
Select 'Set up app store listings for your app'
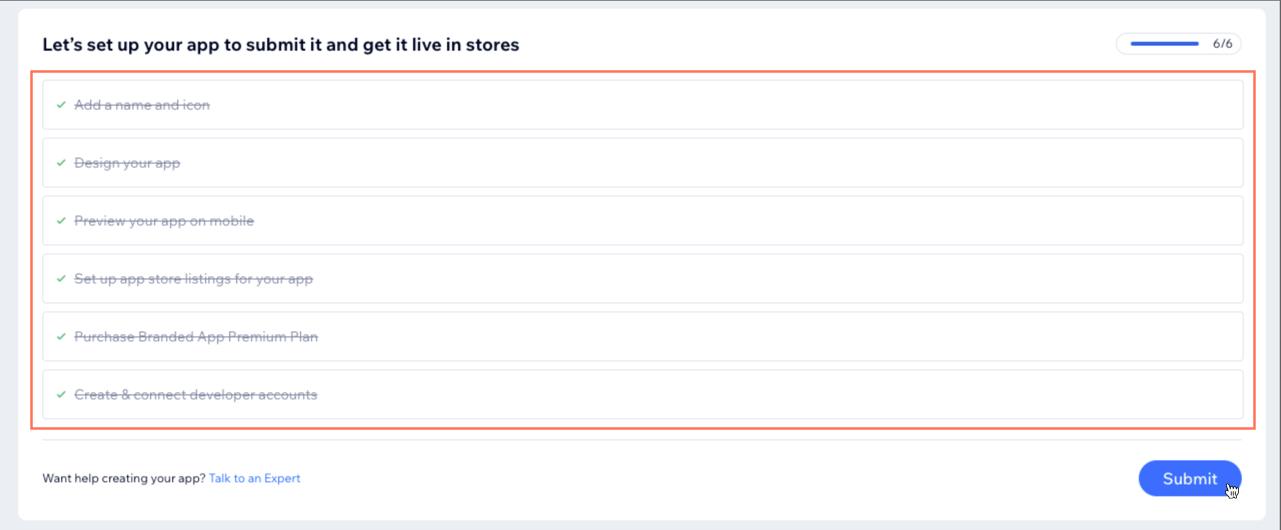point(193,279)
